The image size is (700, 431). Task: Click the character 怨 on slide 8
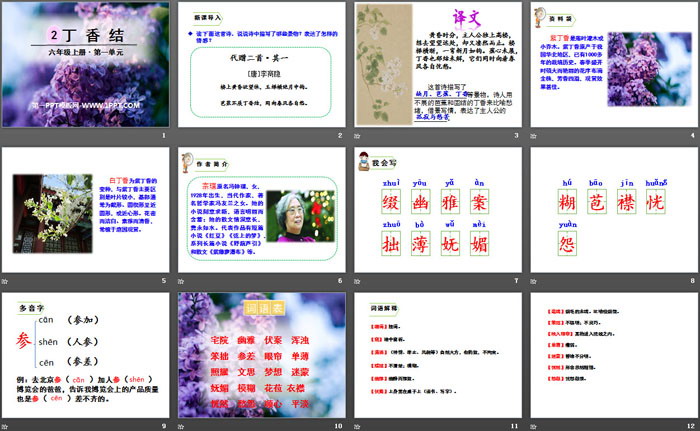(567, 244)
